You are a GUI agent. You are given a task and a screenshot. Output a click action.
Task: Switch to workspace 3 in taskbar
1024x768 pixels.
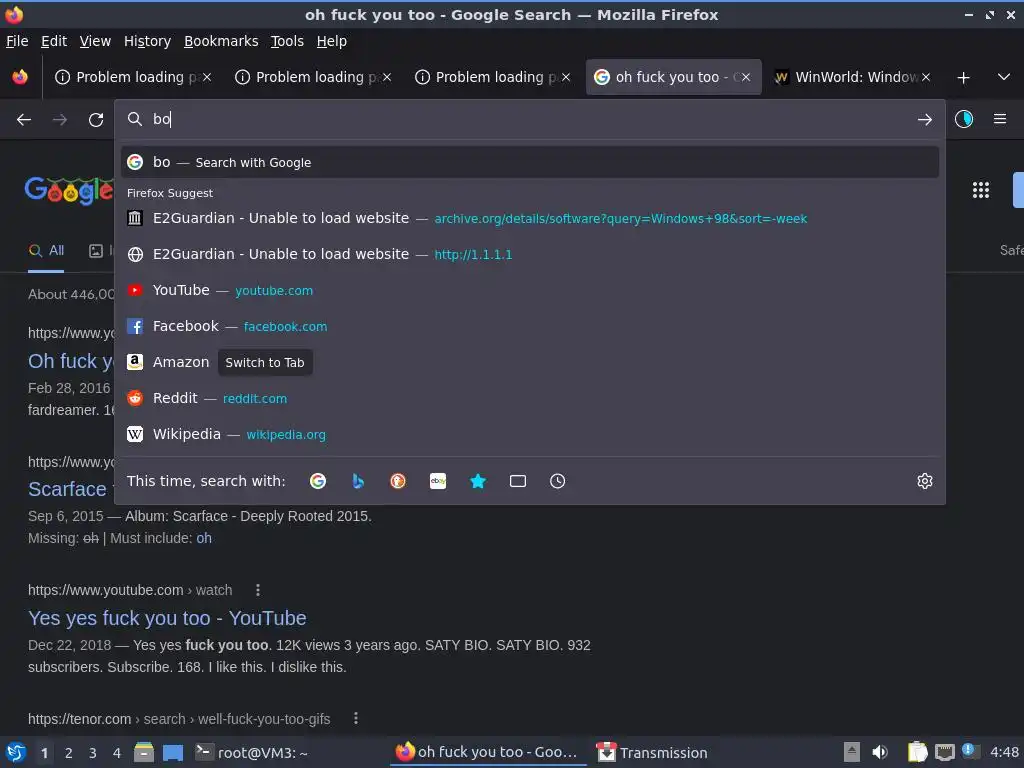(93, 753)
